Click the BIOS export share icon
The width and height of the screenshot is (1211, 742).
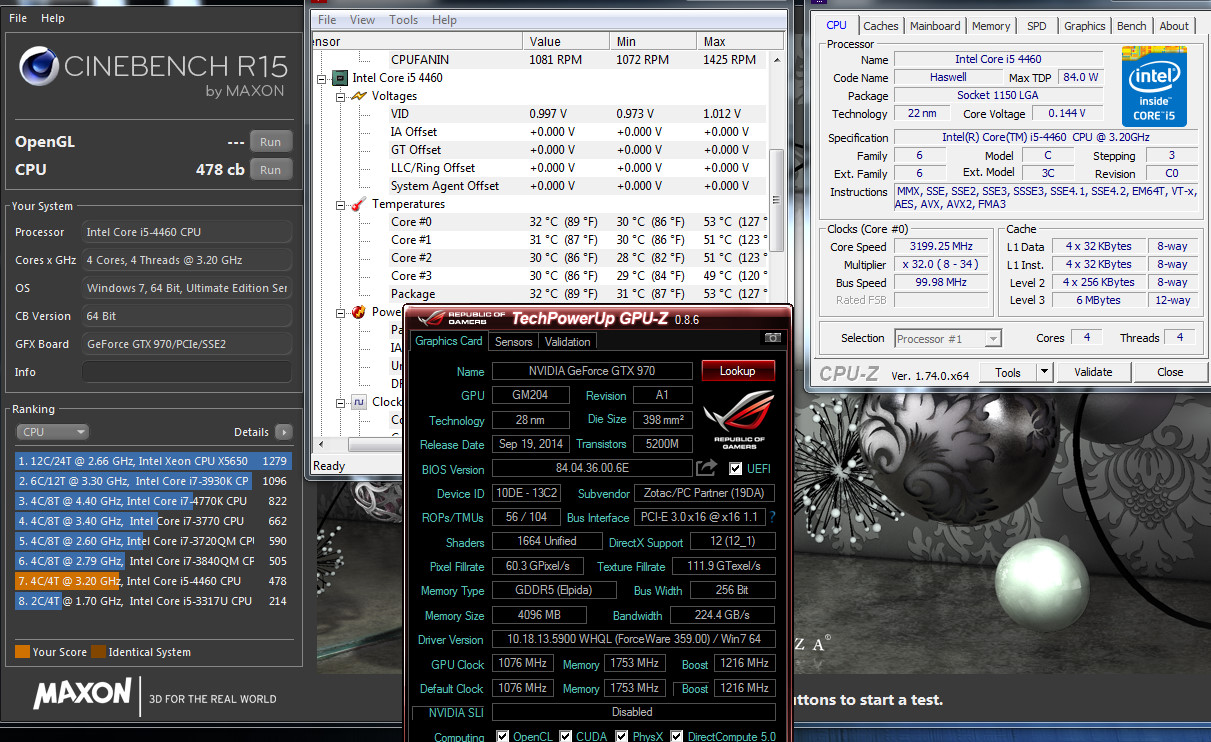pyautogui.click(x=707, y=468)
